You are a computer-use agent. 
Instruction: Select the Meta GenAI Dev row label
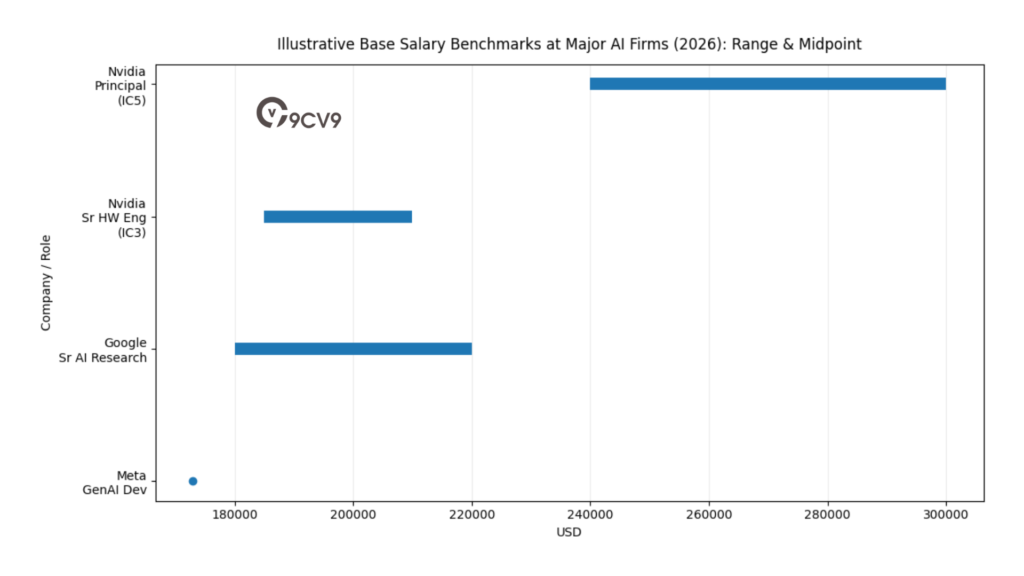pyautogui.click(x=113, y=483)
